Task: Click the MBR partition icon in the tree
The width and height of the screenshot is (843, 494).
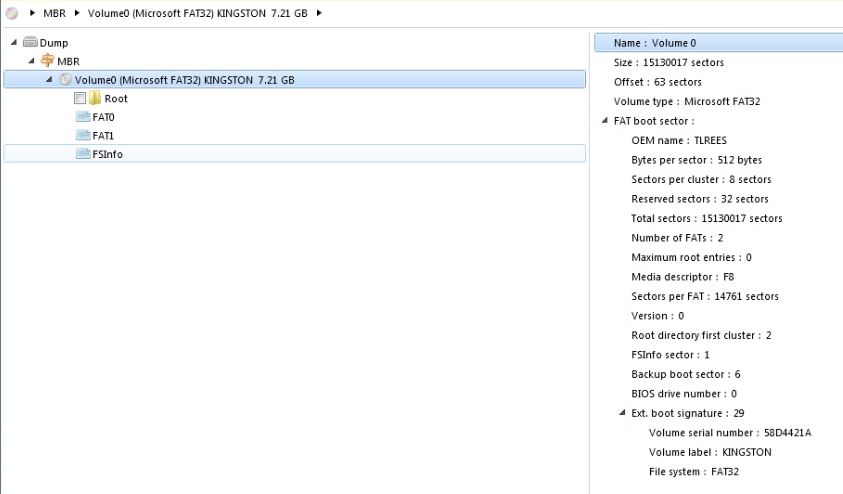Action: click(47, 61)
